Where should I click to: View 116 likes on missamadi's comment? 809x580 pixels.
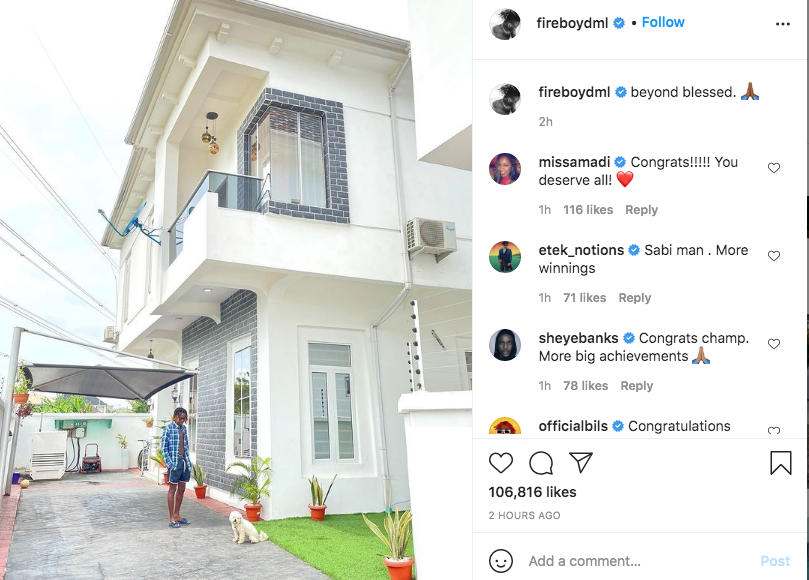[x=588, y=210]
